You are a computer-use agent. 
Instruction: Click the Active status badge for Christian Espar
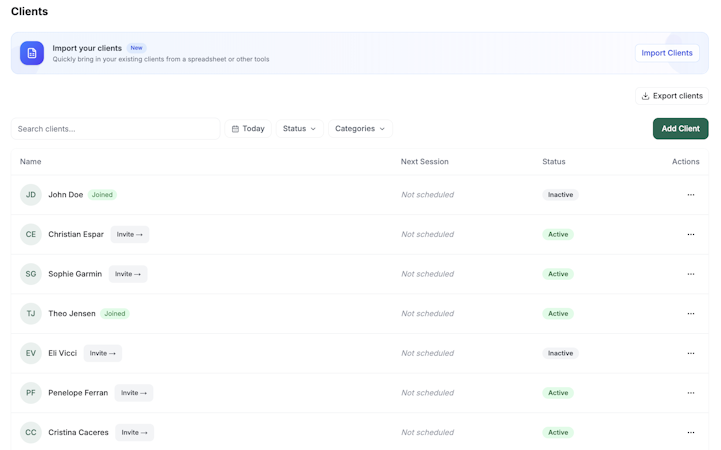pyautogui.click(x=558, y=234)
